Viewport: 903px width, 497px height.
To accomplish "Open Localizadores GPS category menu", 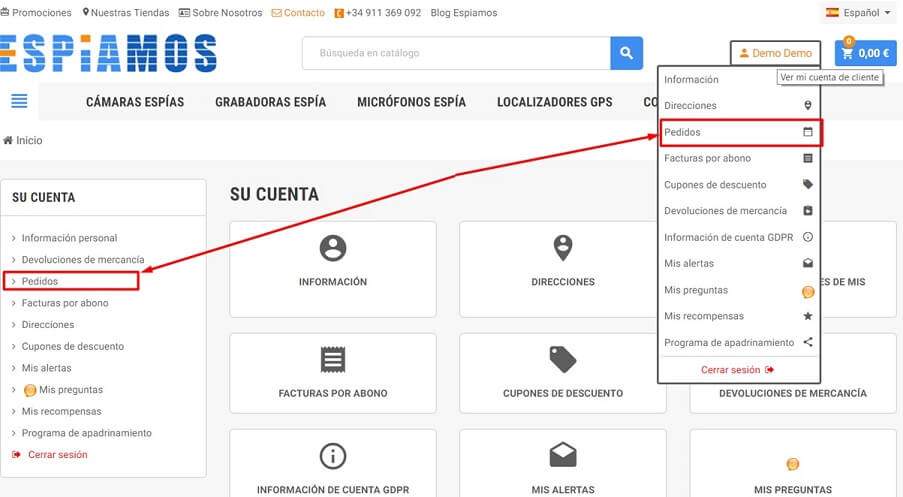I will pyautogui.click(x=554, y=102).
